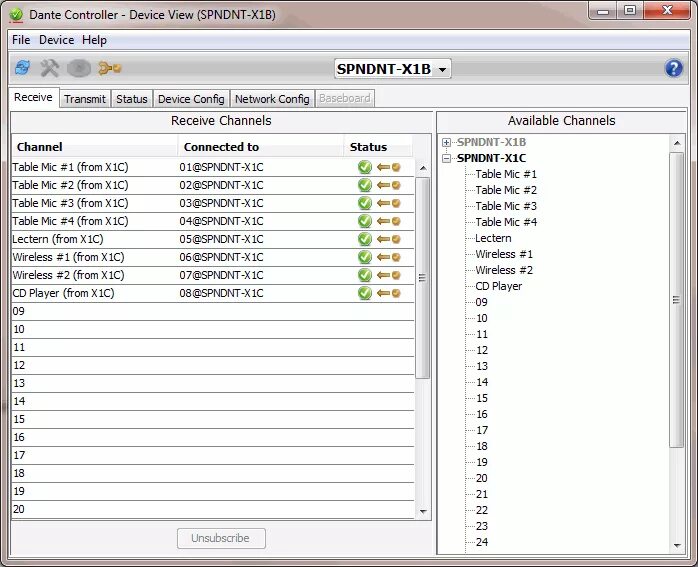The image size is (698, 567).
Task: Click the unicast connector icon in toolbar
Action: [110, 68]
